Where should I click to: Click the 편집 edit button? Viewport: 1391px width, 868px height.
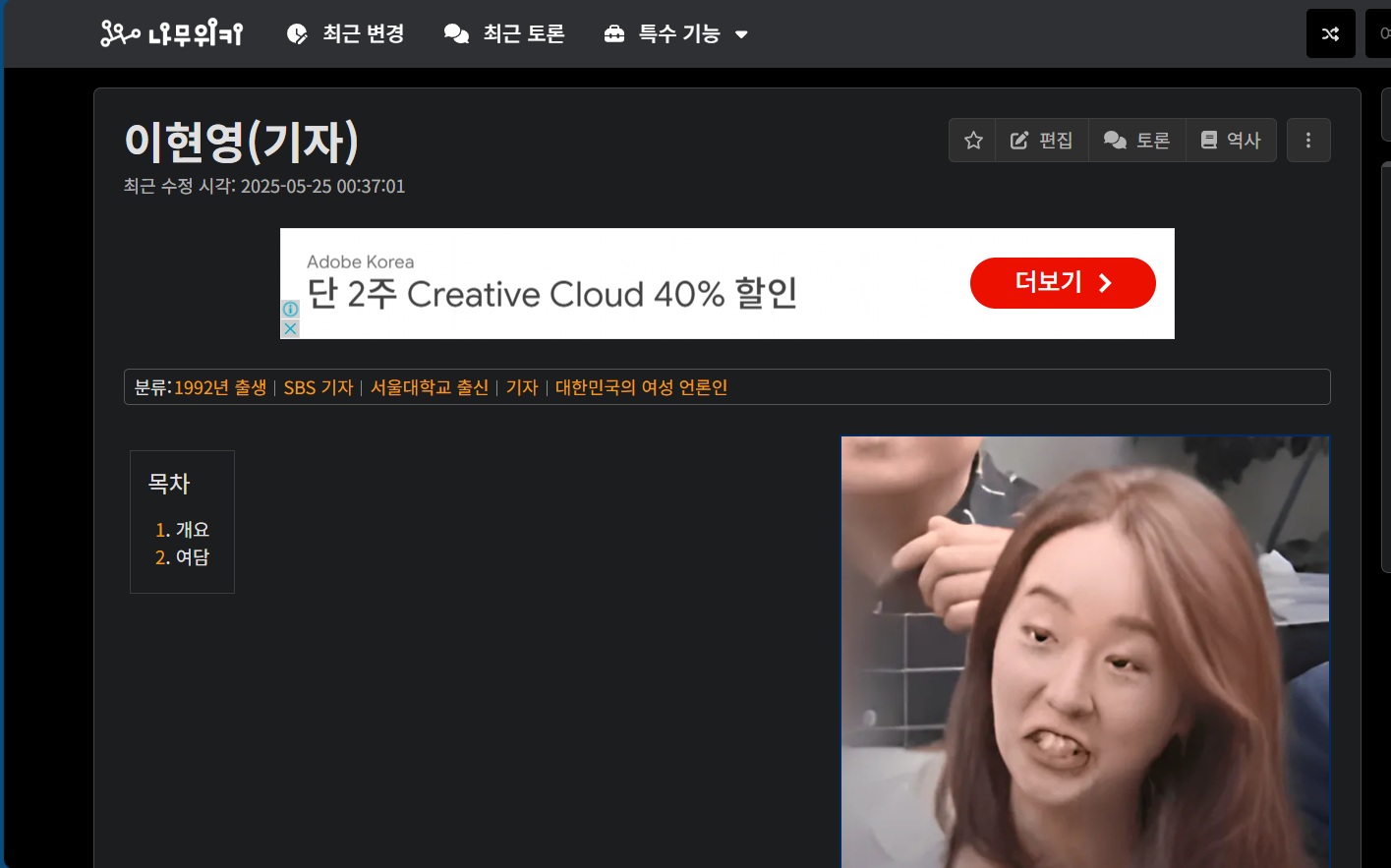tap(1042, 141)
